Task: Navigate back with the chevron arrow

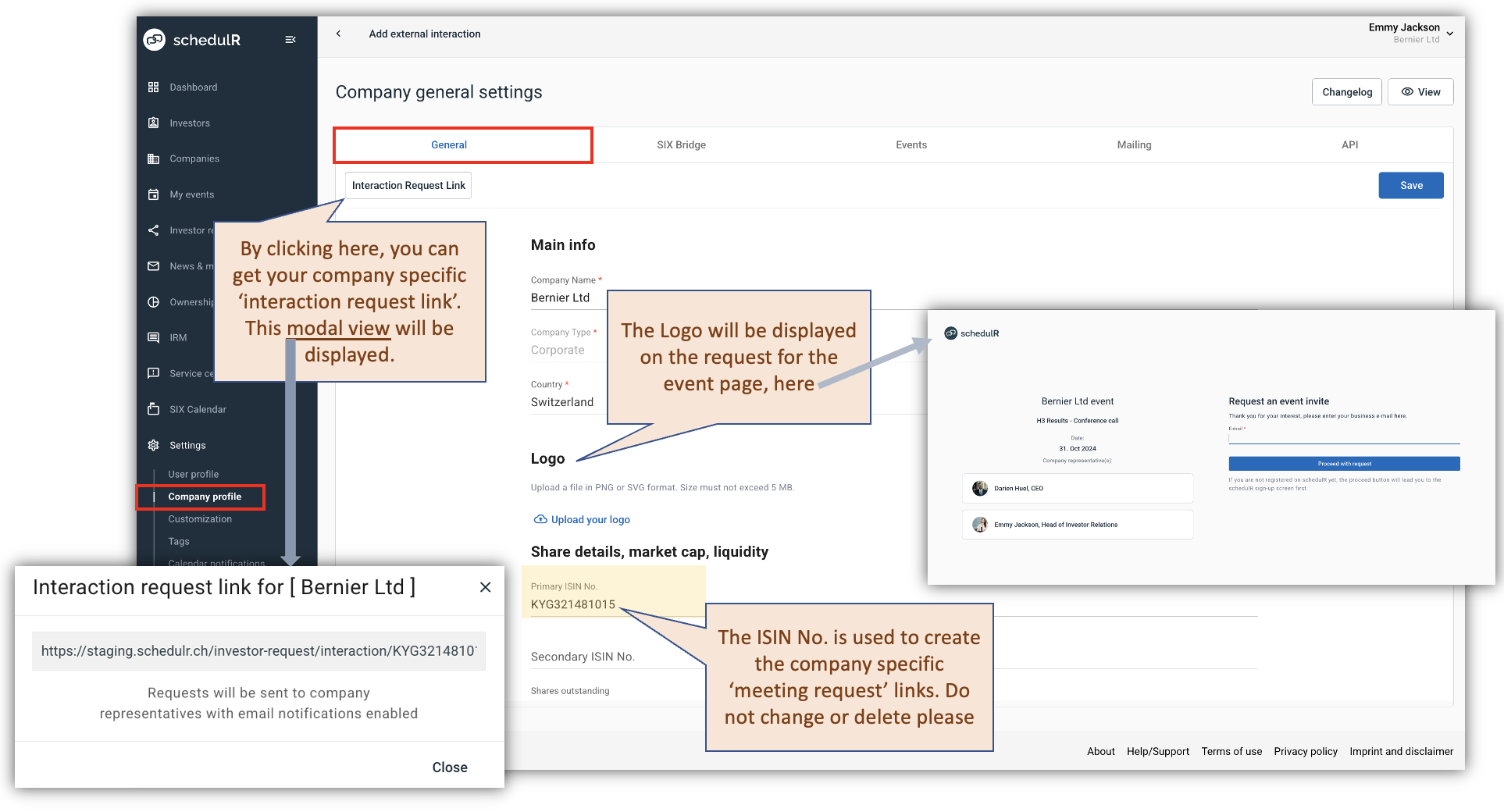Action: point(339,34)
